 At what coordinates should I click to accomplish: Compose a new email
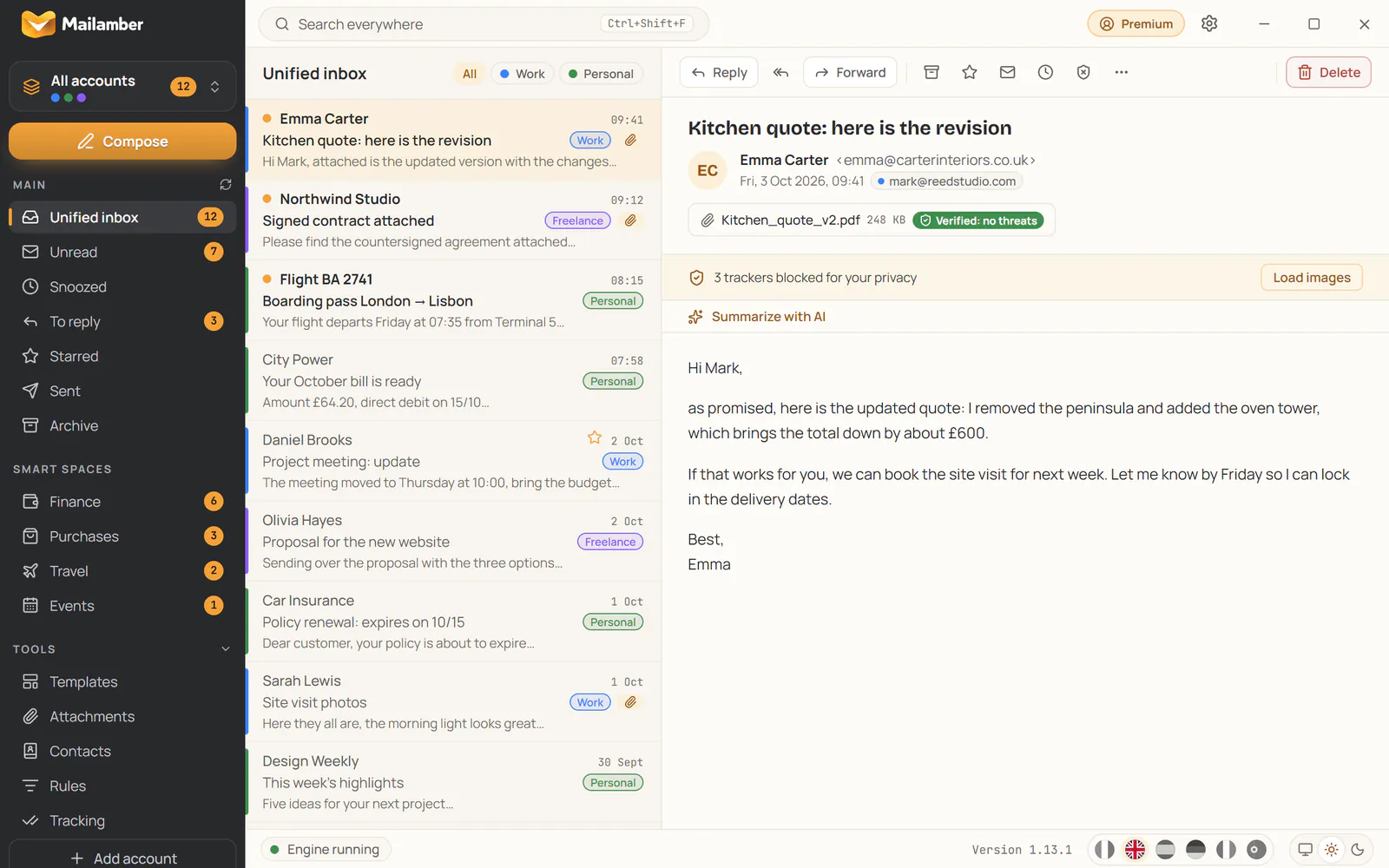click(x=122, y=141)
